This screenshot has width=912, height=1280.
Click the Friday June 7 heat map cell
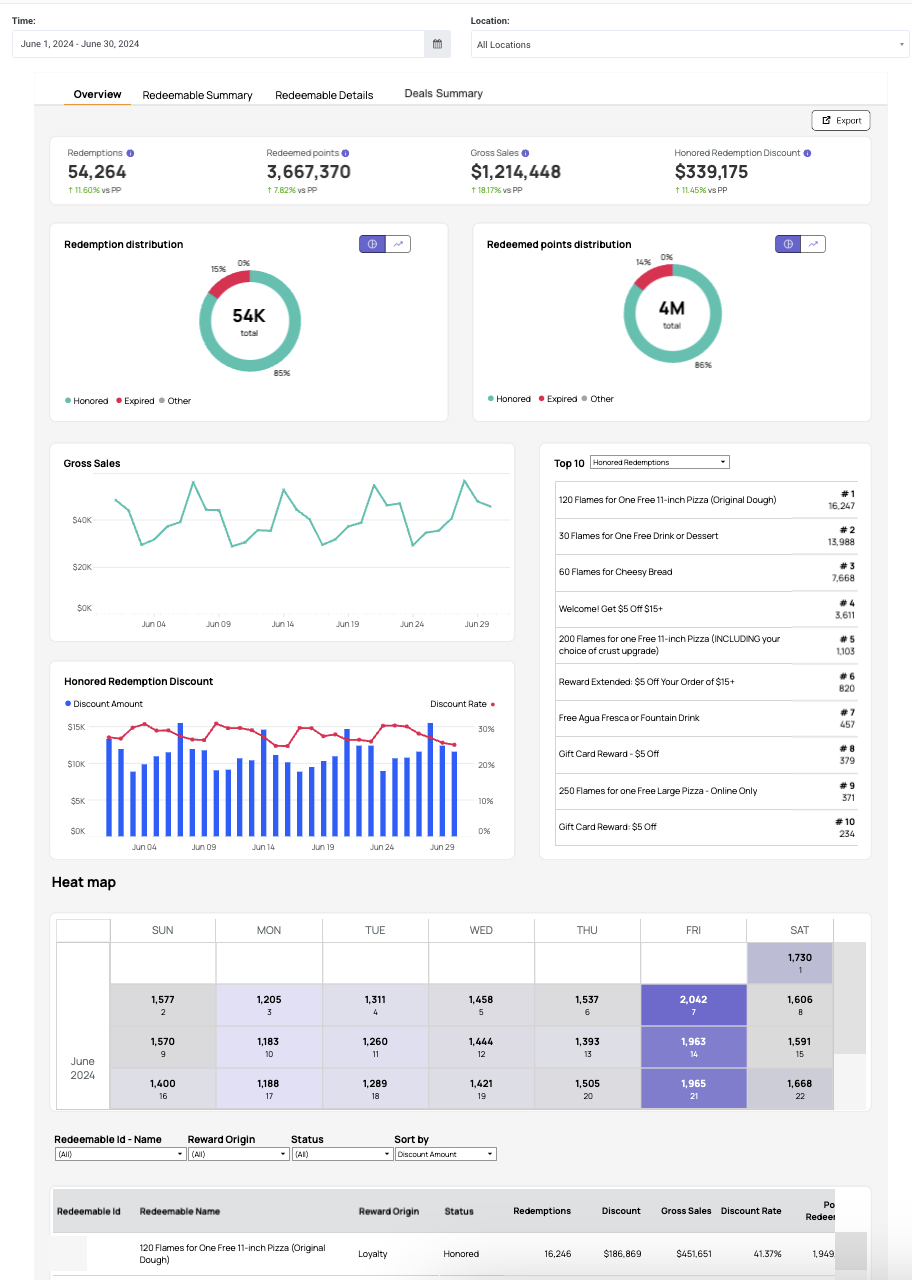point(693,1005)
